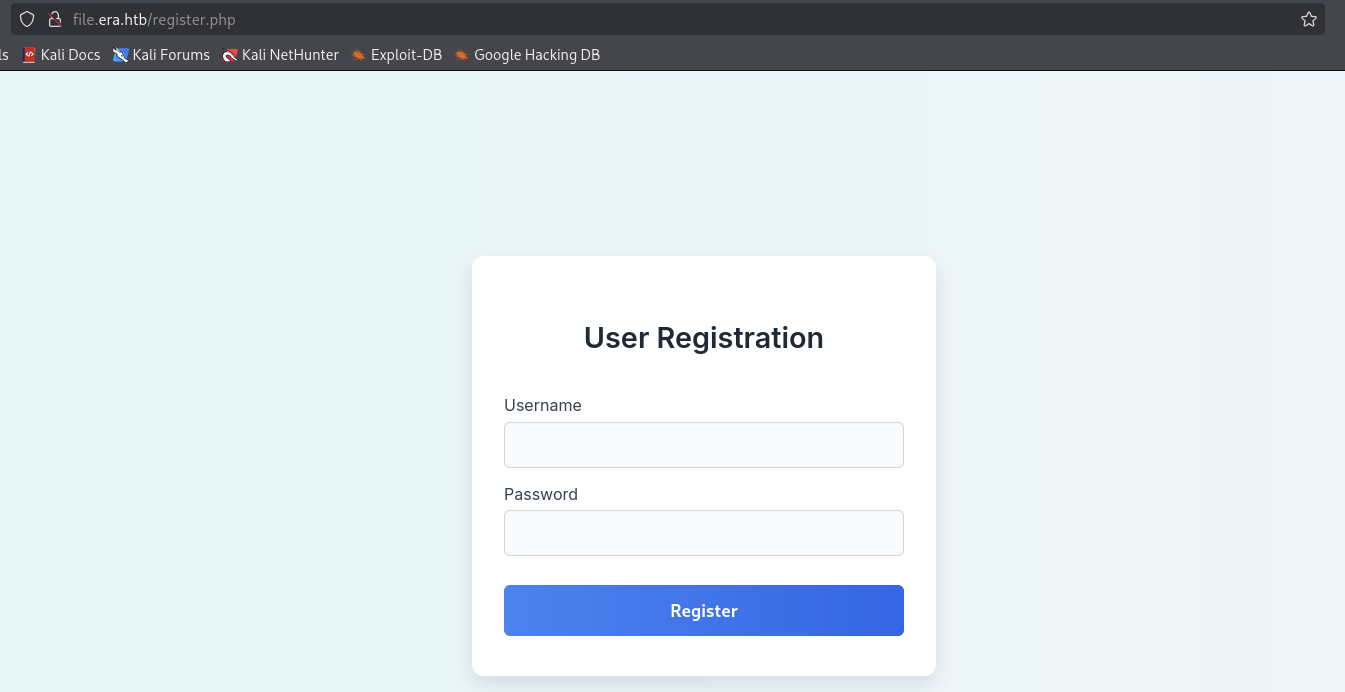Screen dimensions: 1345x692
Task: Open the tracking protection shield icon
Action: coord(27,19)
